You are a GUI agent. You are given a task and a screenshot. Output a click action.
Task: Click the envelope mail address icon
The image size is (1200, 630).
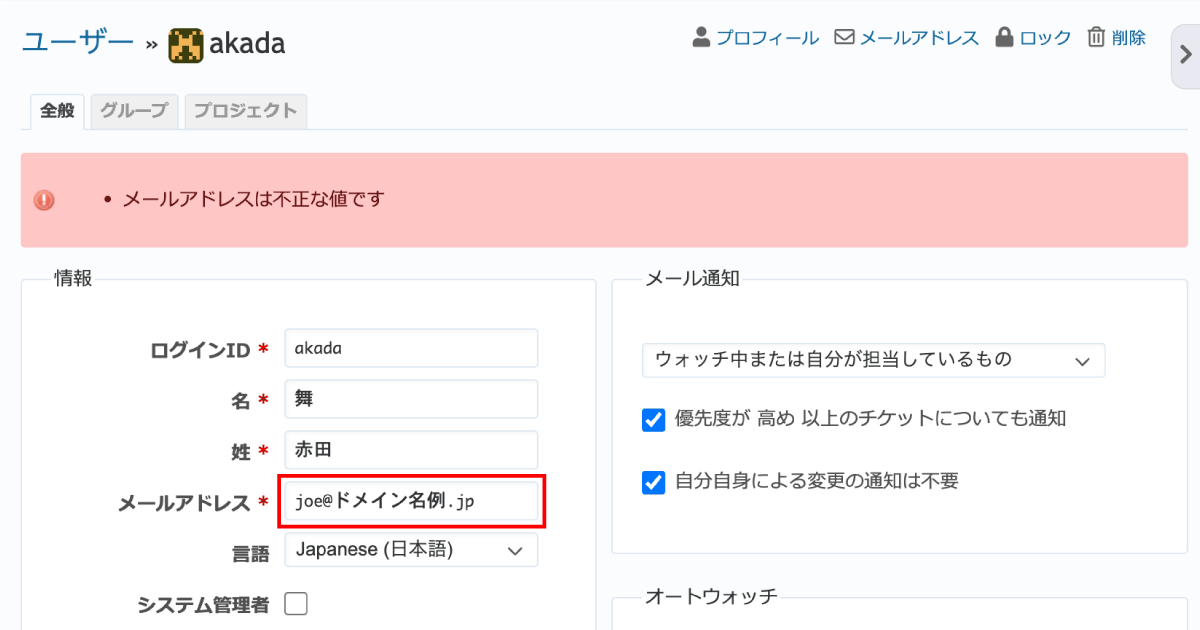(x=844, y=38)
